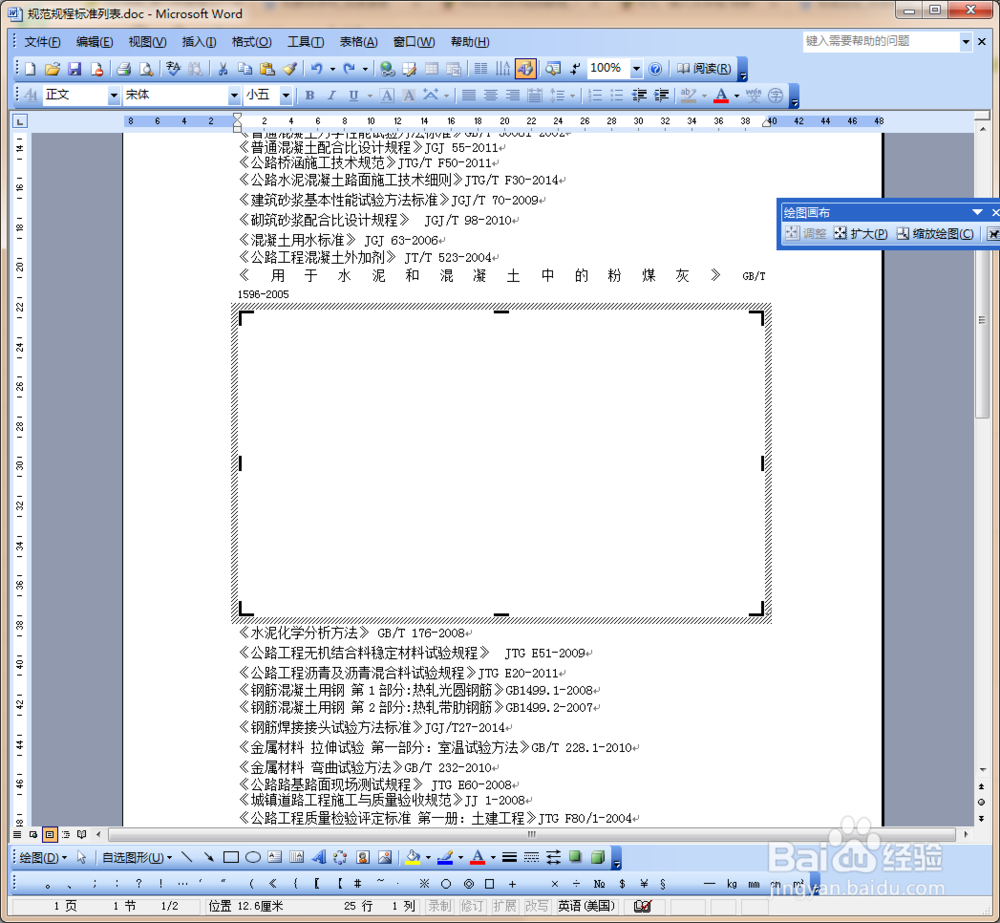Open the zoom level dropdown
Image resolution: width=1000 pixels, height=923 pixels.
pyautogui.click(x=637, y=68)
